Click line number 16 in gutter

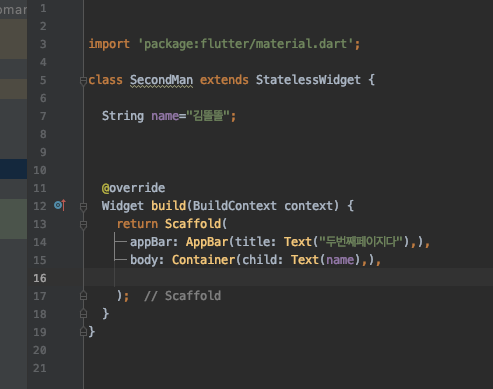click(x=40, y=278)
